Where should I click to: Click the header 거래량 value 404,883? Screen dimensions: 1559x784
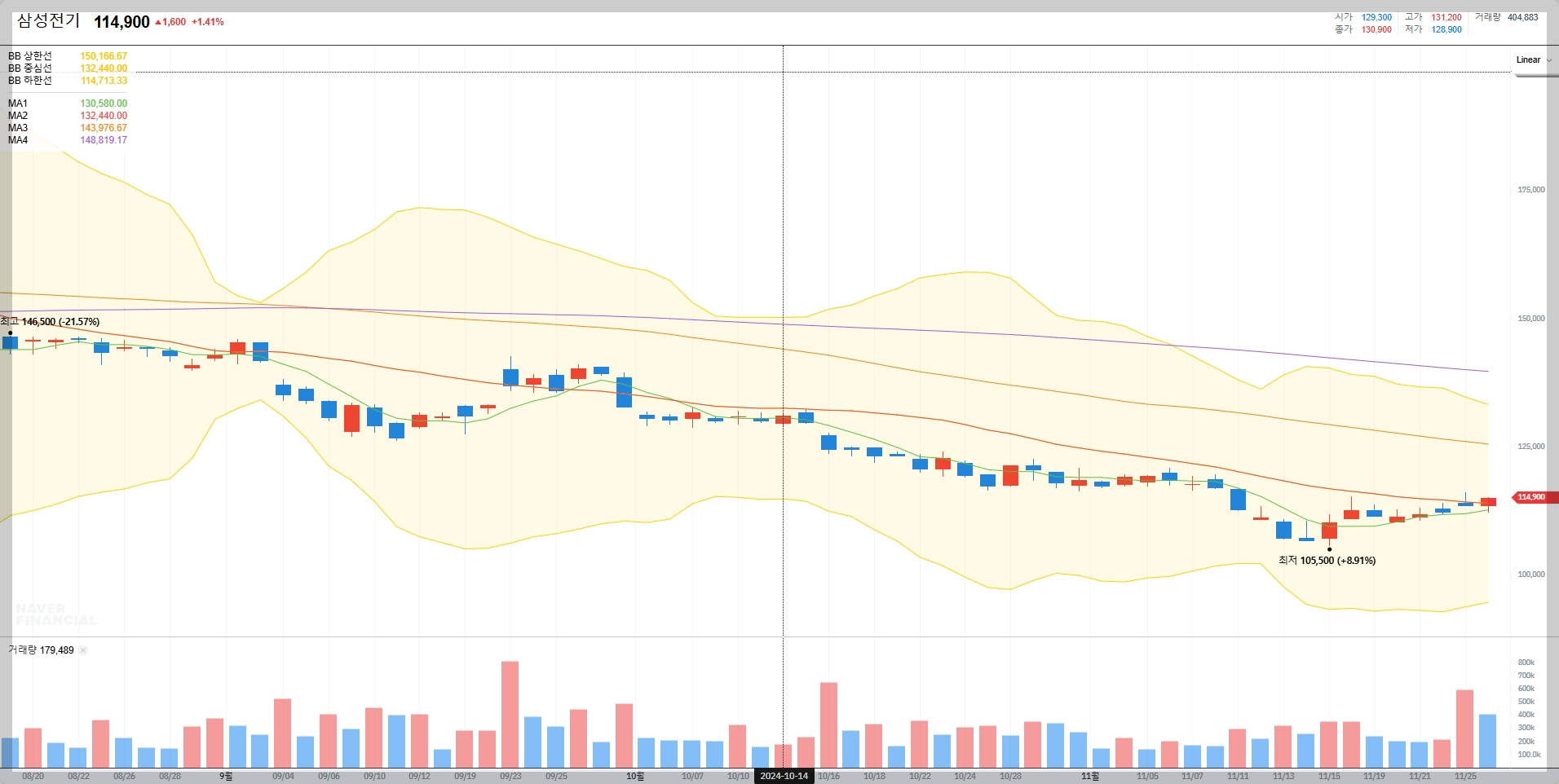click(1522, 17)
